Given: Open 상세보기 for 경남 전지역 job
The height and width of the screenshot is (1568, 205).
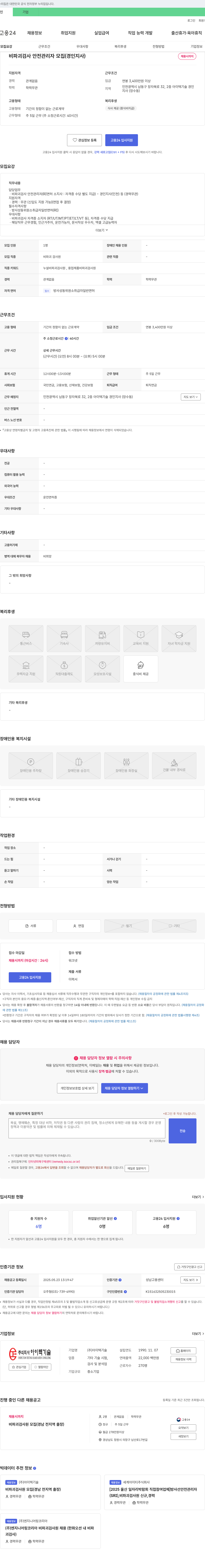Looking at the screenshot, I should pyautogui.click(x=183, y=1427).
